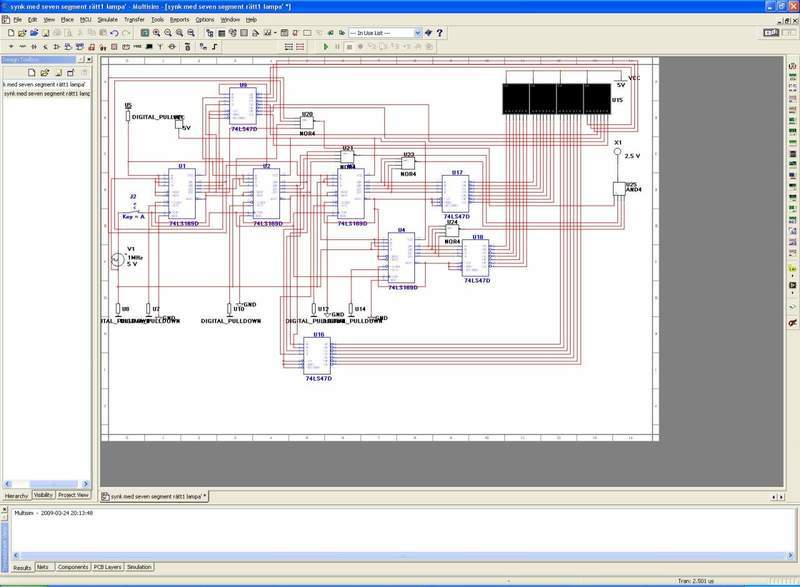This screenshot has height=587, width=800.
Task: Open the Transfer menu
Action: click(x=134, y=19)
